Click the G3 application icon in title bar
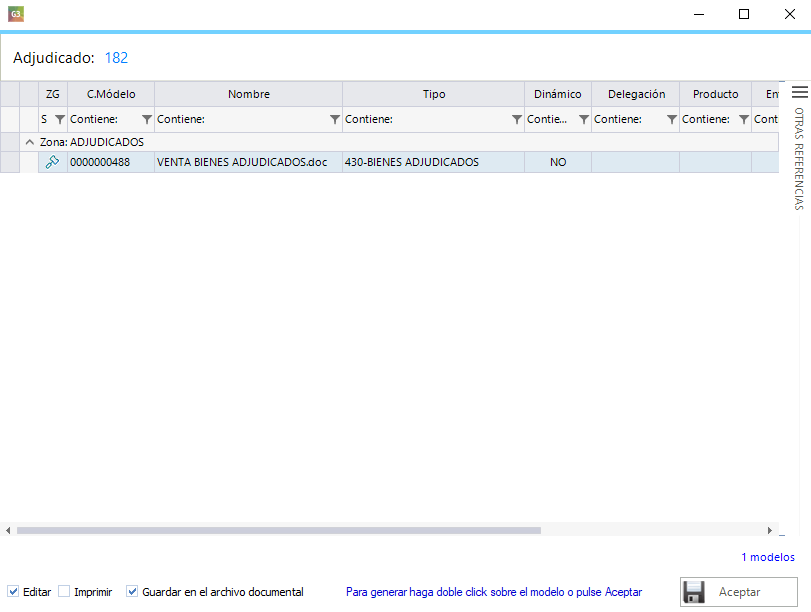This screenshot has height=612, width=811. (16, 14)
